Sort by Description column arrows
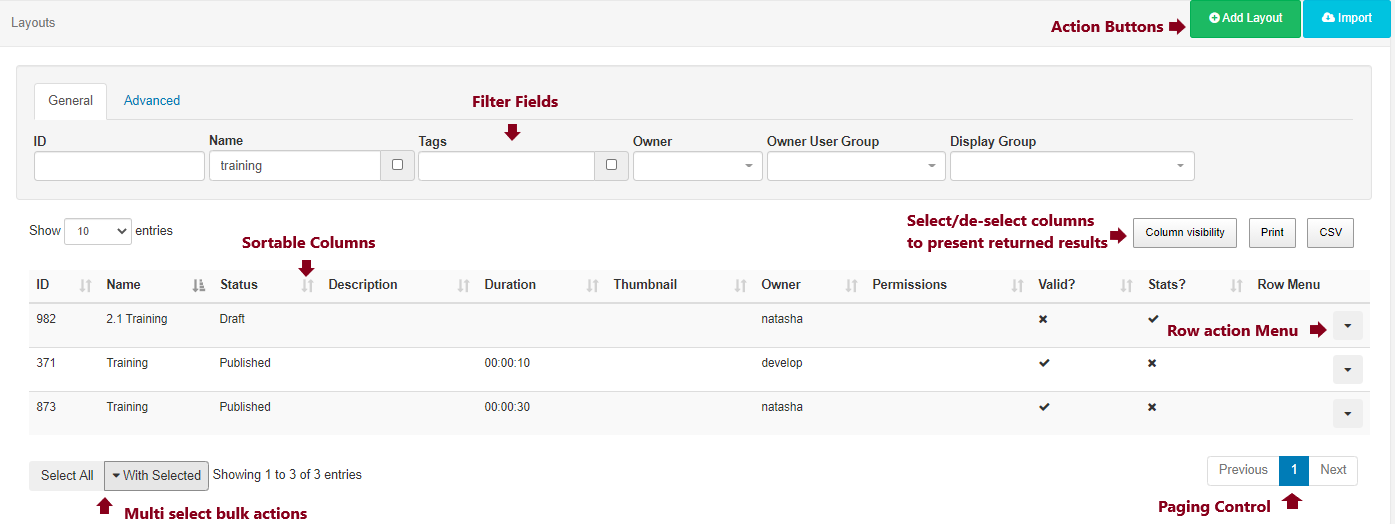 pyautogui.click(x=463, y=286)
